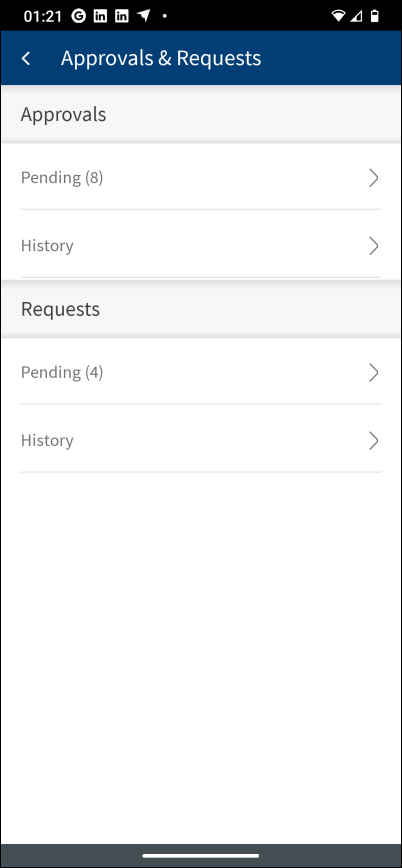This screenshot has height=868, width=402.
Task: Open Pending (8) approvals list
Action: pos(201,177)
